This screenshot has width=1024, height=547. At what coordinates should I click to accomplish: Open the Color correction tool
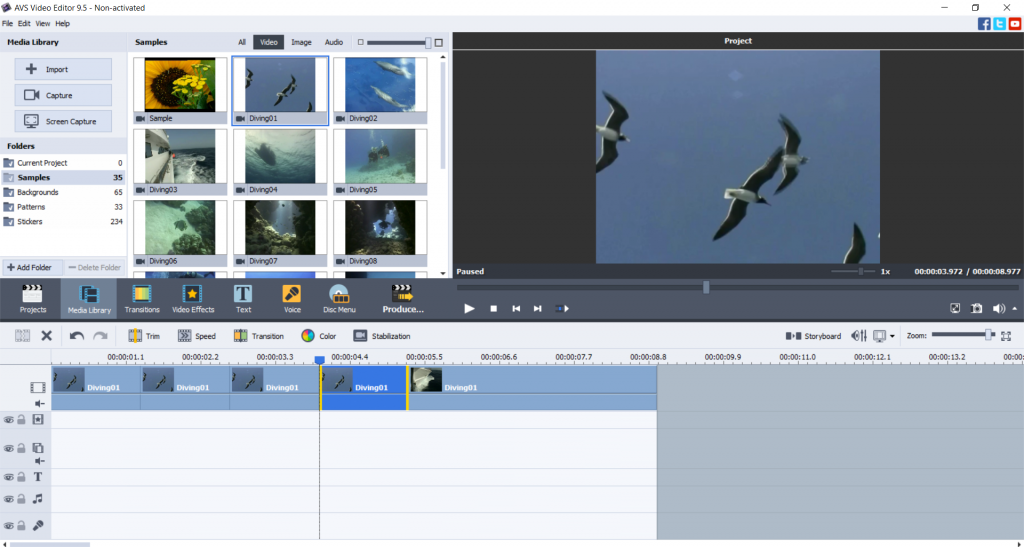(319, 336)
